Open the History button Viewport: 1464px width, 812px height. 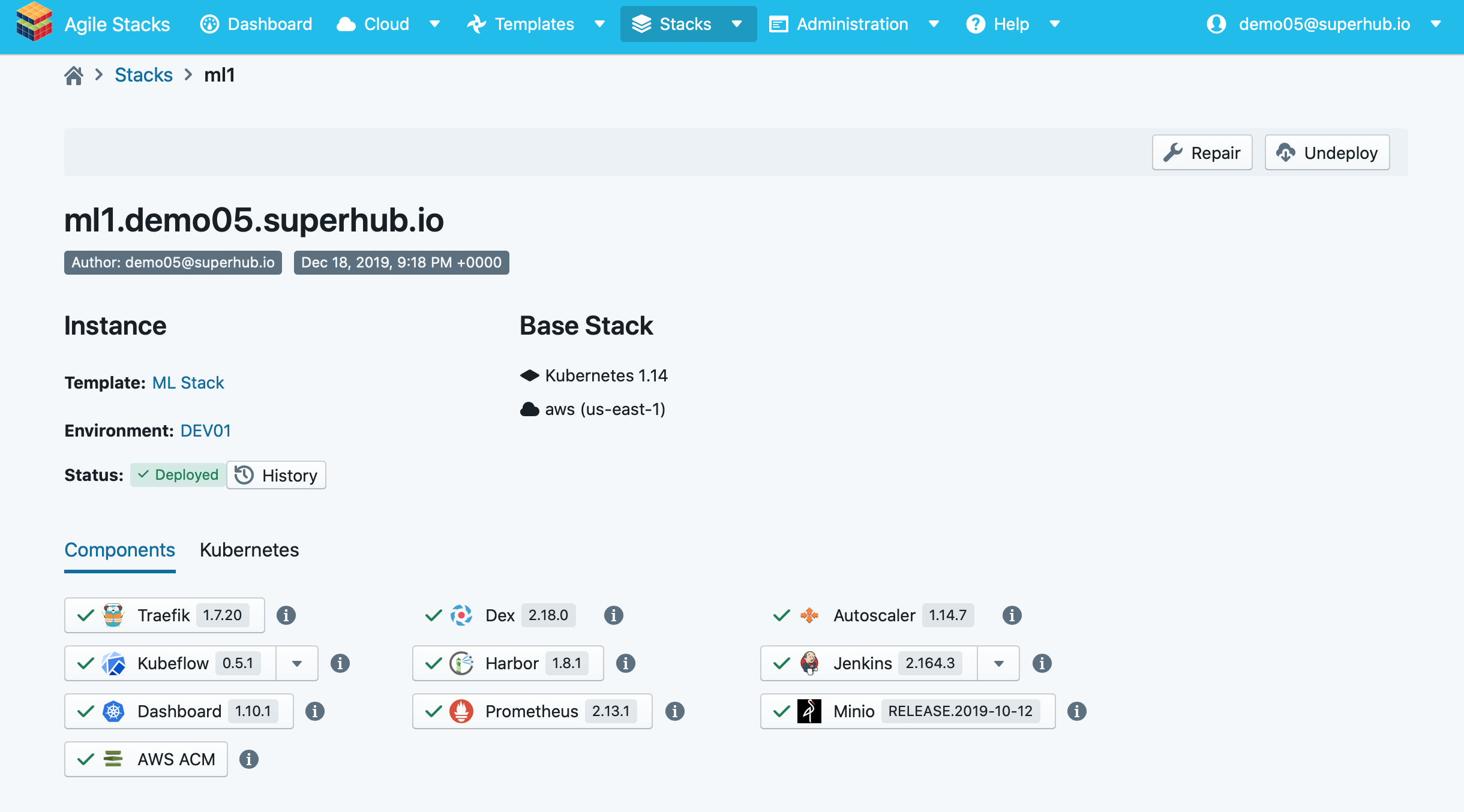click(x=277, y=476)
